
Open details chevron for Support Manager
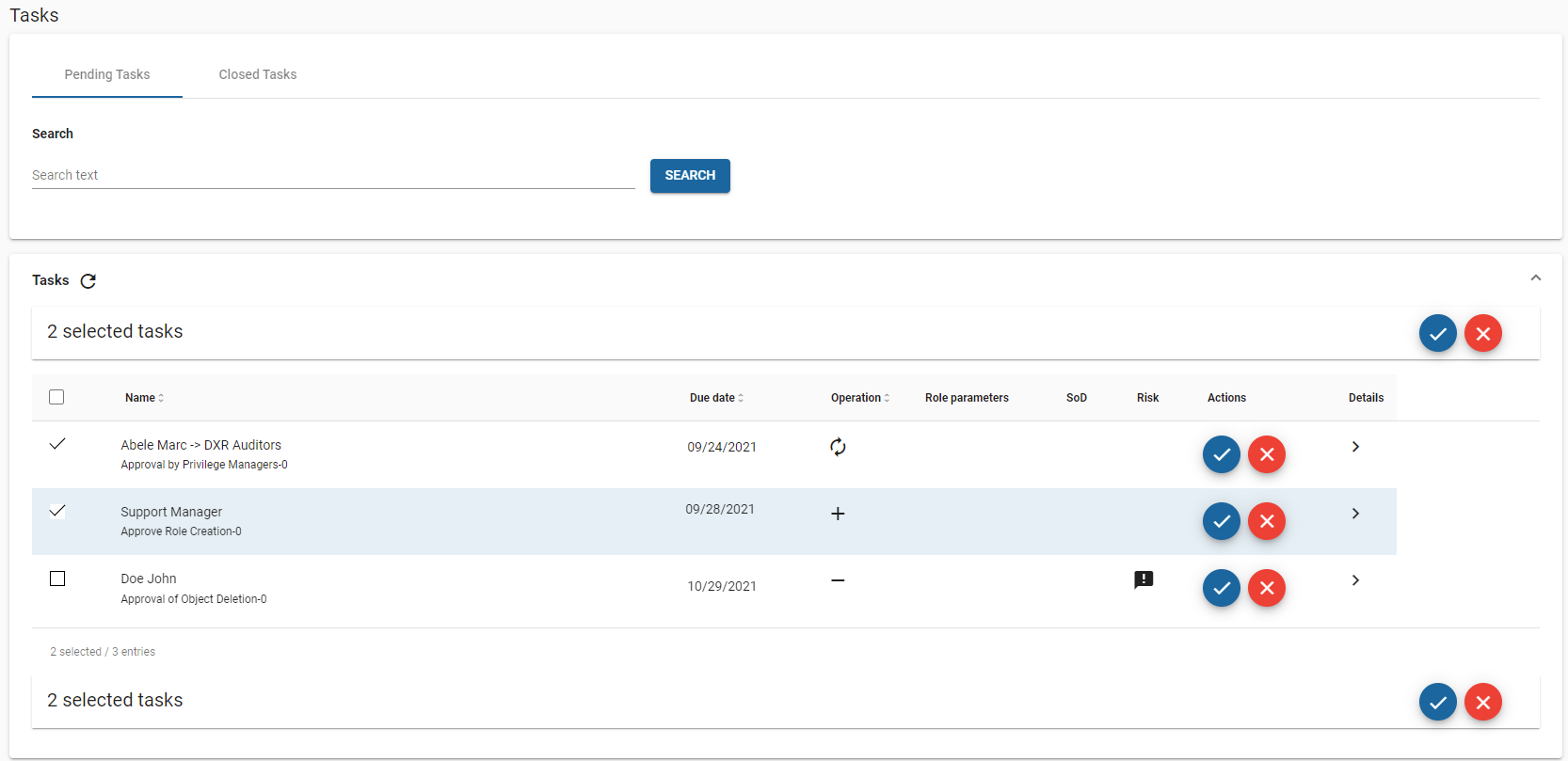(1355, 514)
